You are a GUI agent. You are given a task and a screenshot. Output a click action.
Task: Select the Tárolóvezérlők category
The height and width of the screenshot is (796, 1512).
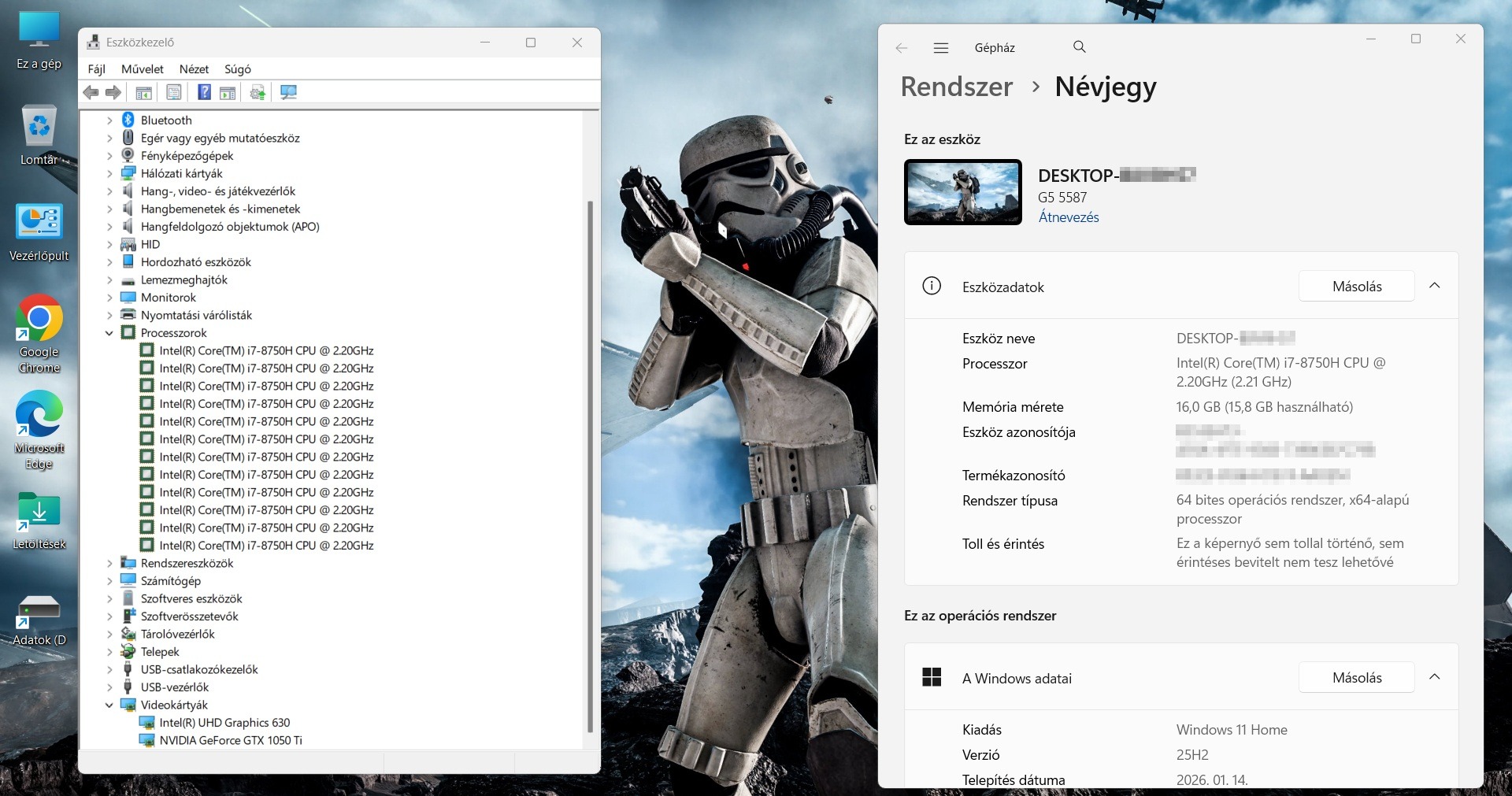coord(178,635)
